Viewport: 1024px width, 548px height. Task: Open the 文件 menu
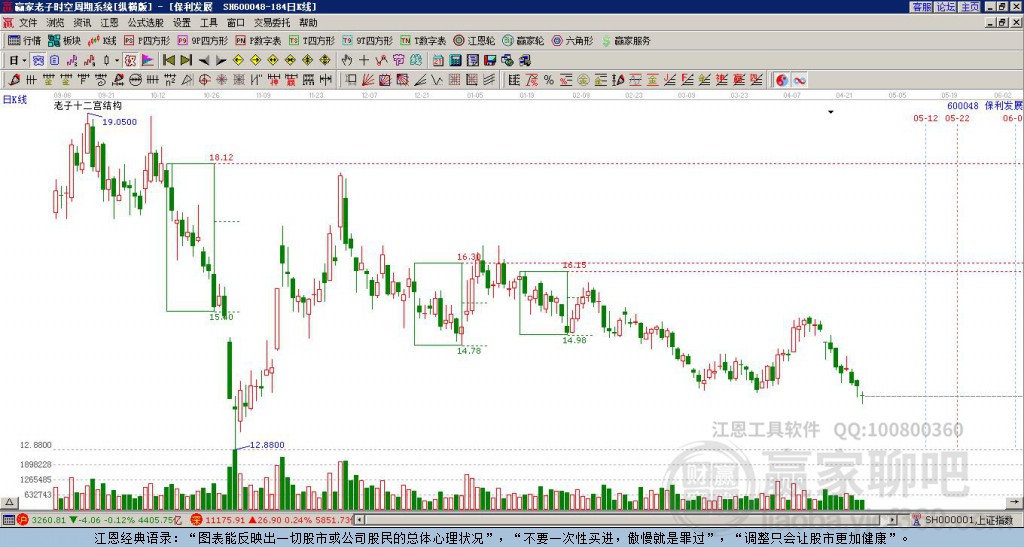28,23
